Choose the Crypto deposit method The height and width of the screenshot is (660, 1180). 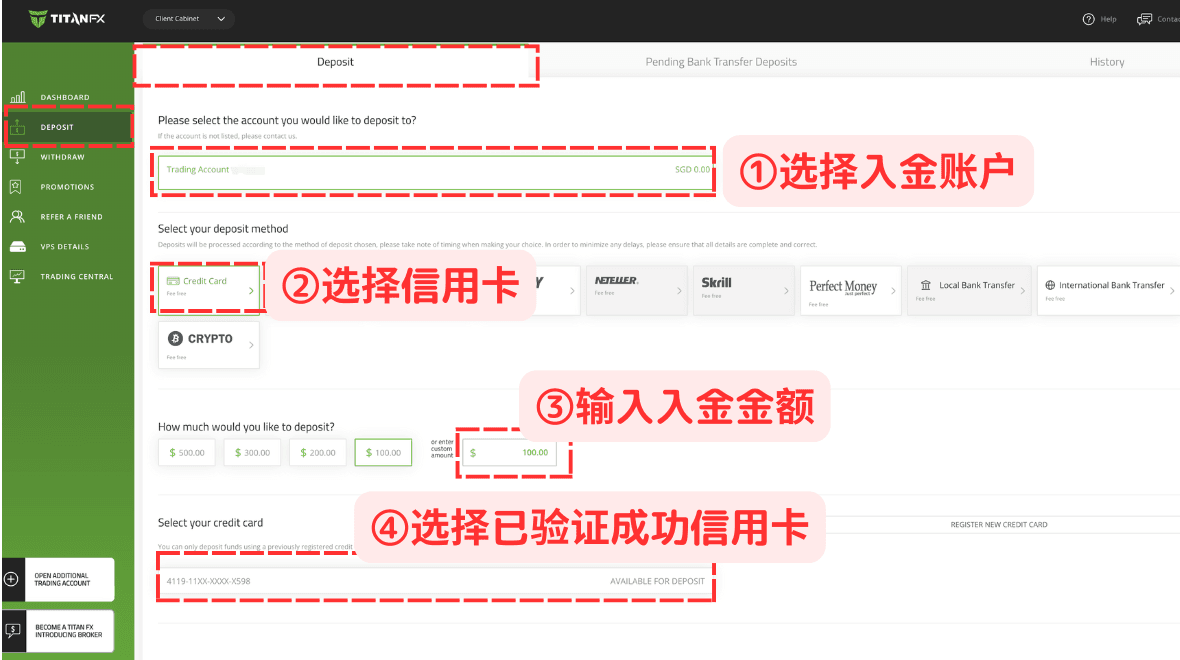(208, 344)
